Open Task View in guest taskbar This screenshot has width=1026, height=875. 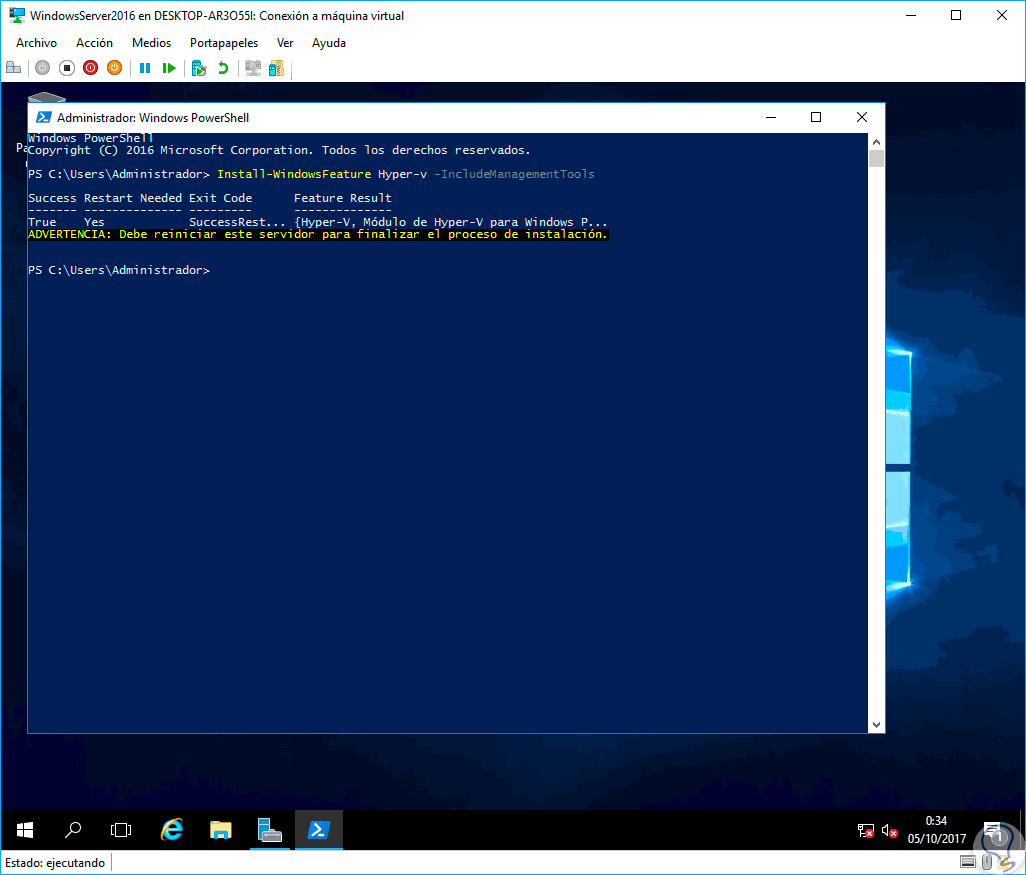[121, 830]
